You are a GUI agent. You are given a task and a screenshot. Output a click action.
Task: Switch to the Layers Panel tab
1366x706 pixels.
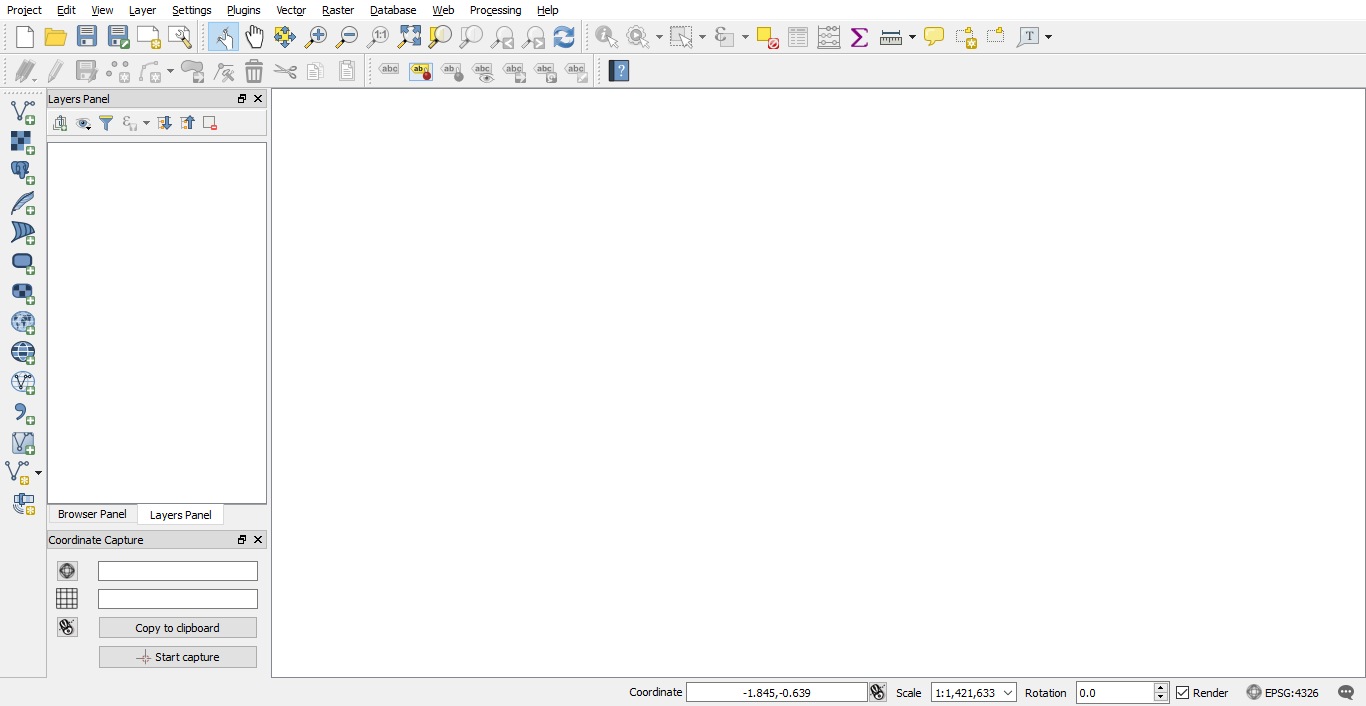[181, 515]
